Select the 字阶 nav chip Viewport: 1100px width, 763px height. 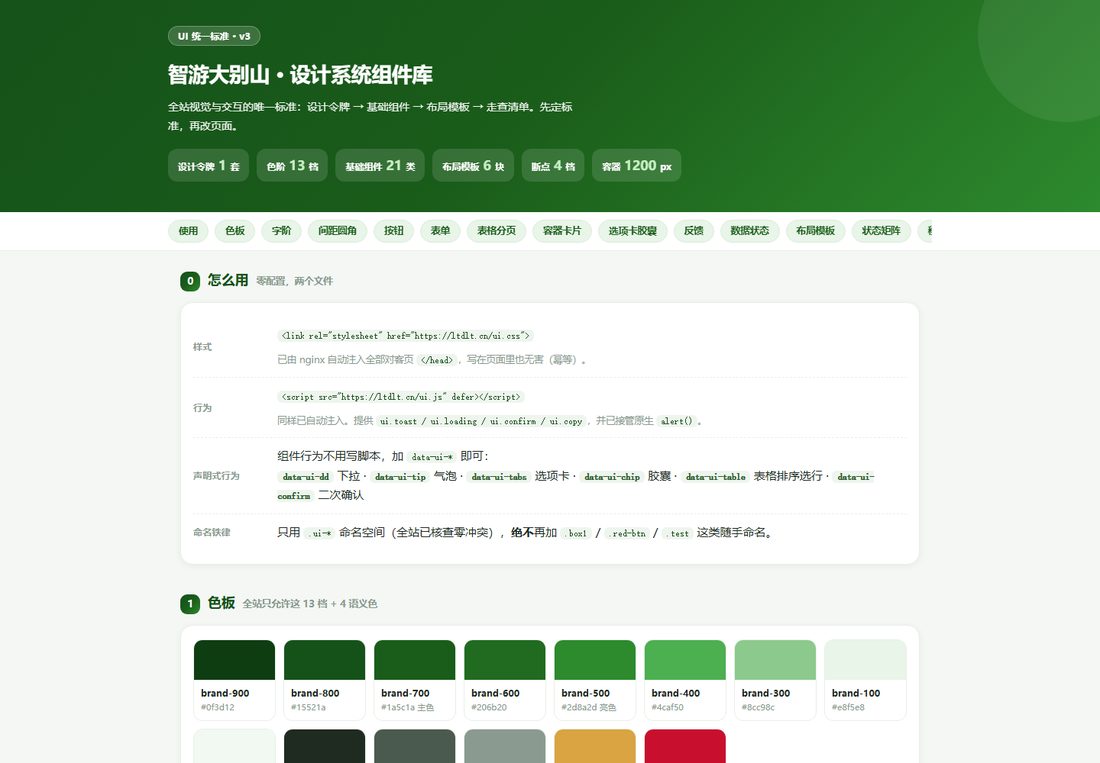point(281,231)
